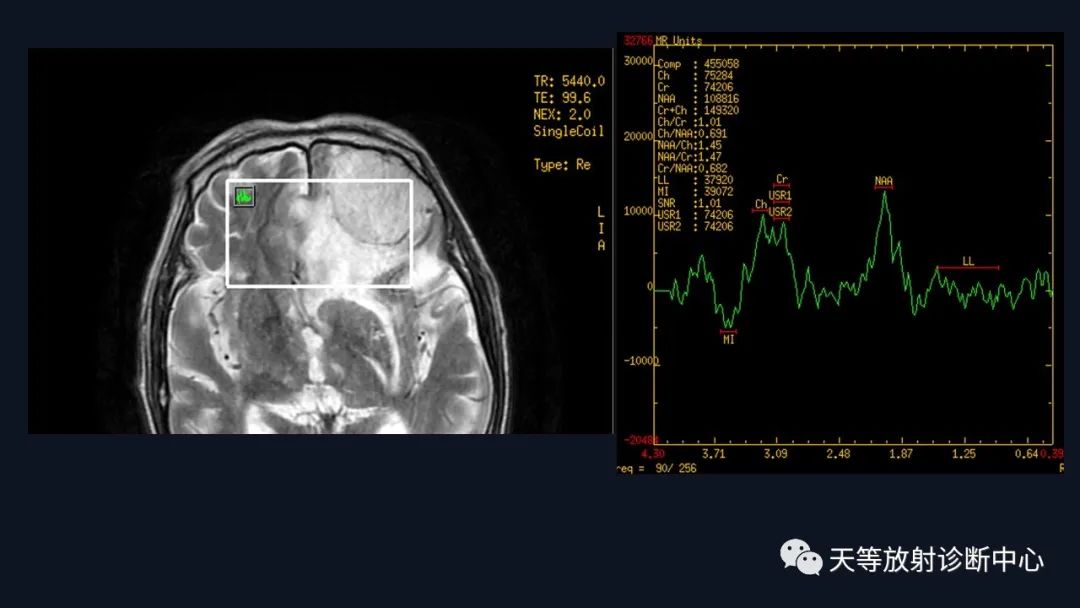1080x608 pixels.
Task: Click the MR Units axis label
Action: [x=678, y=41]
